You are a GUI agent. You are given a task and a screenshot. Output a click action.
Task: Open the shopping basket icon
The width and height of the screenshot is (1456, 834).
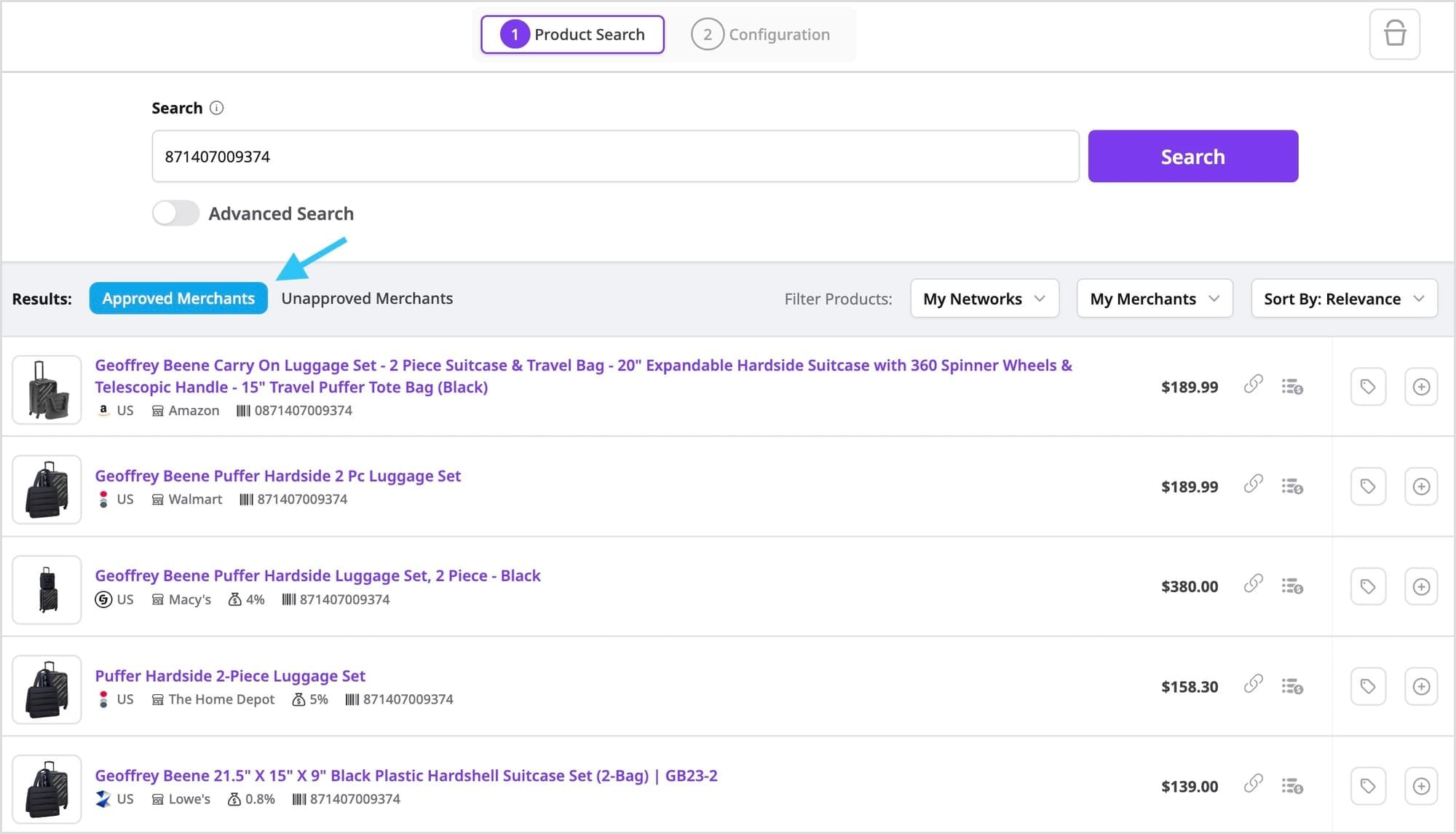[1394, 34]
